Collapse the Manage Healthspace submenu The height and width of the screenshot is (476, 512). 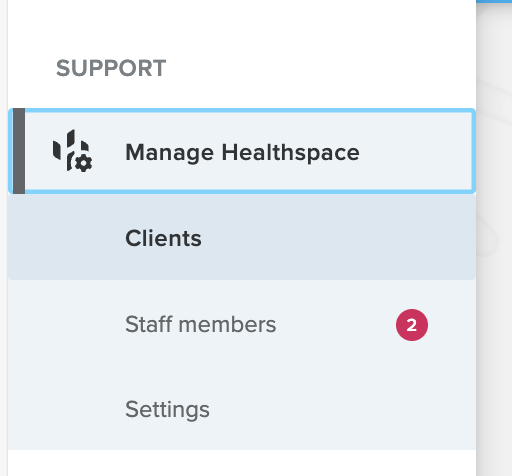[242, 151]
